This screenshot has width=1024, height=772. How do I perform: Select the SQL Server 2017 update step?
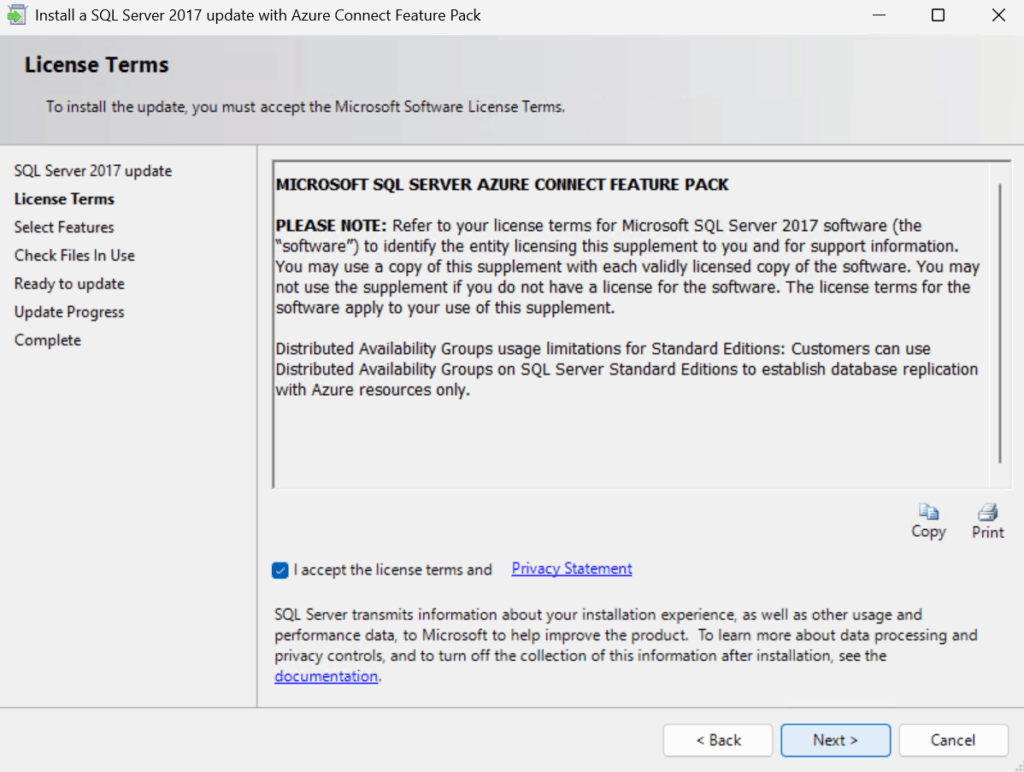[93, 170]
